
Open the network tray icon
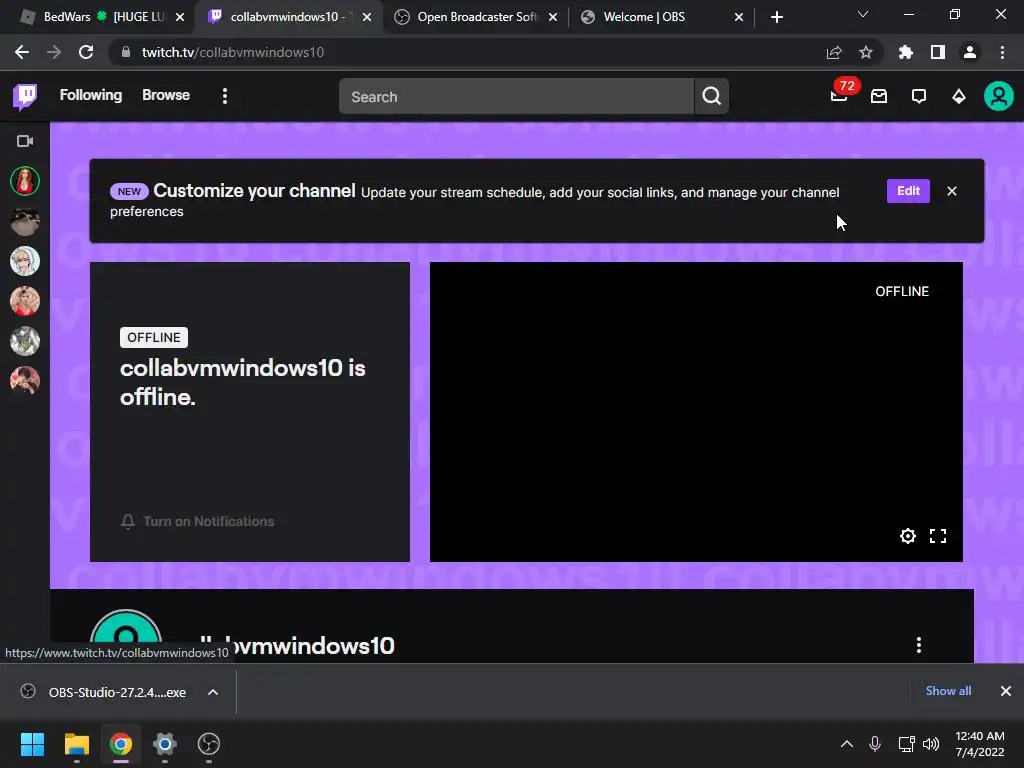(x=906, y=744)
